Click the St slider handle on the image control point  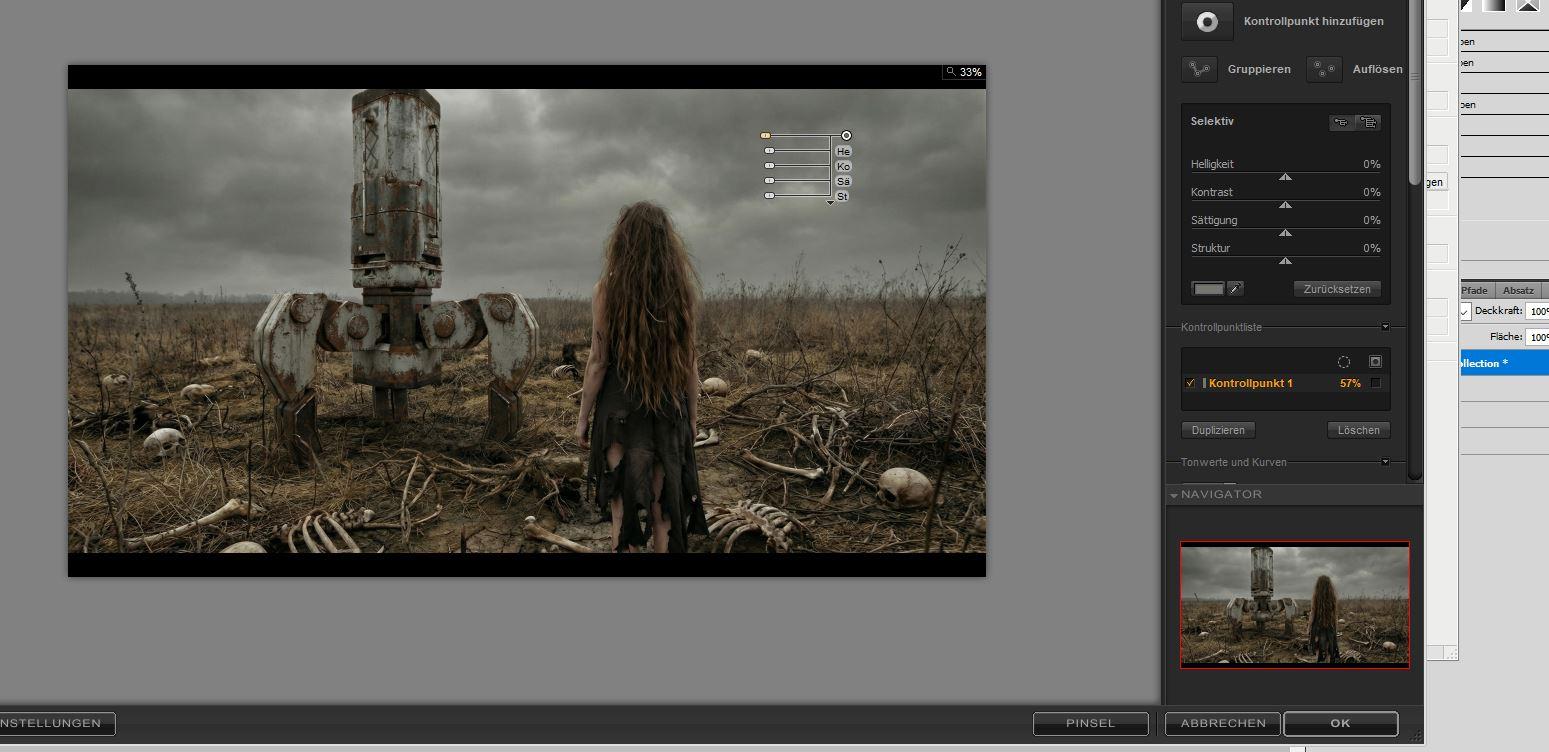coord(769,196)
